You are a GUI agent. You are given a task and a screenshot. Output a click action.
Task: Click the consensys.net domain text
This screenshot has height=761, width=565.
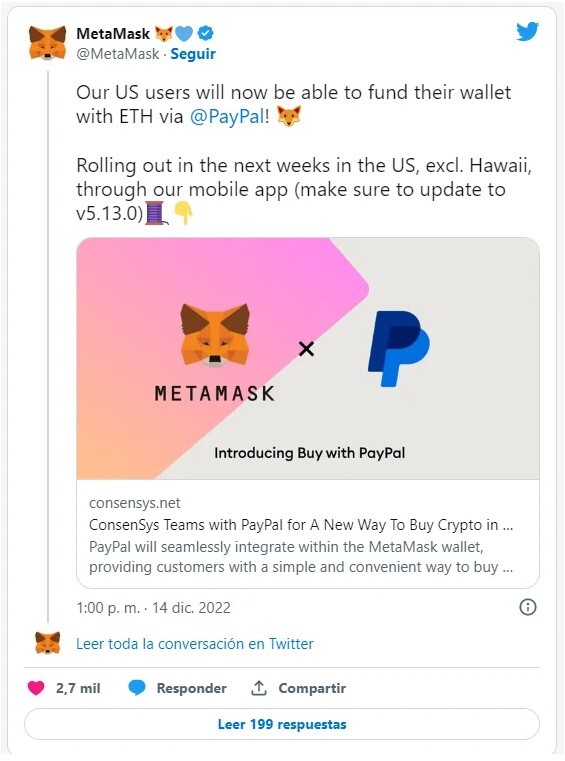tap(134, 503)
